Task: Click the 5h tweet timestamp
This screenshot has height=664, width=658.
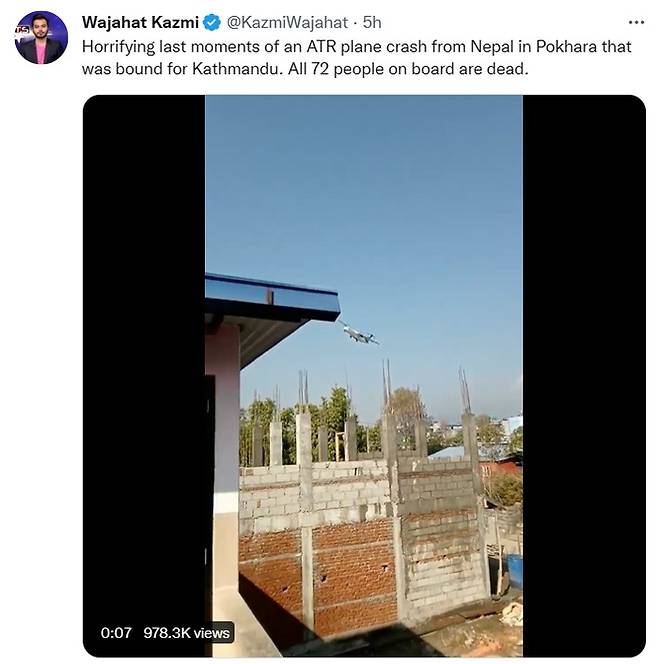Action: pos(372,22)
